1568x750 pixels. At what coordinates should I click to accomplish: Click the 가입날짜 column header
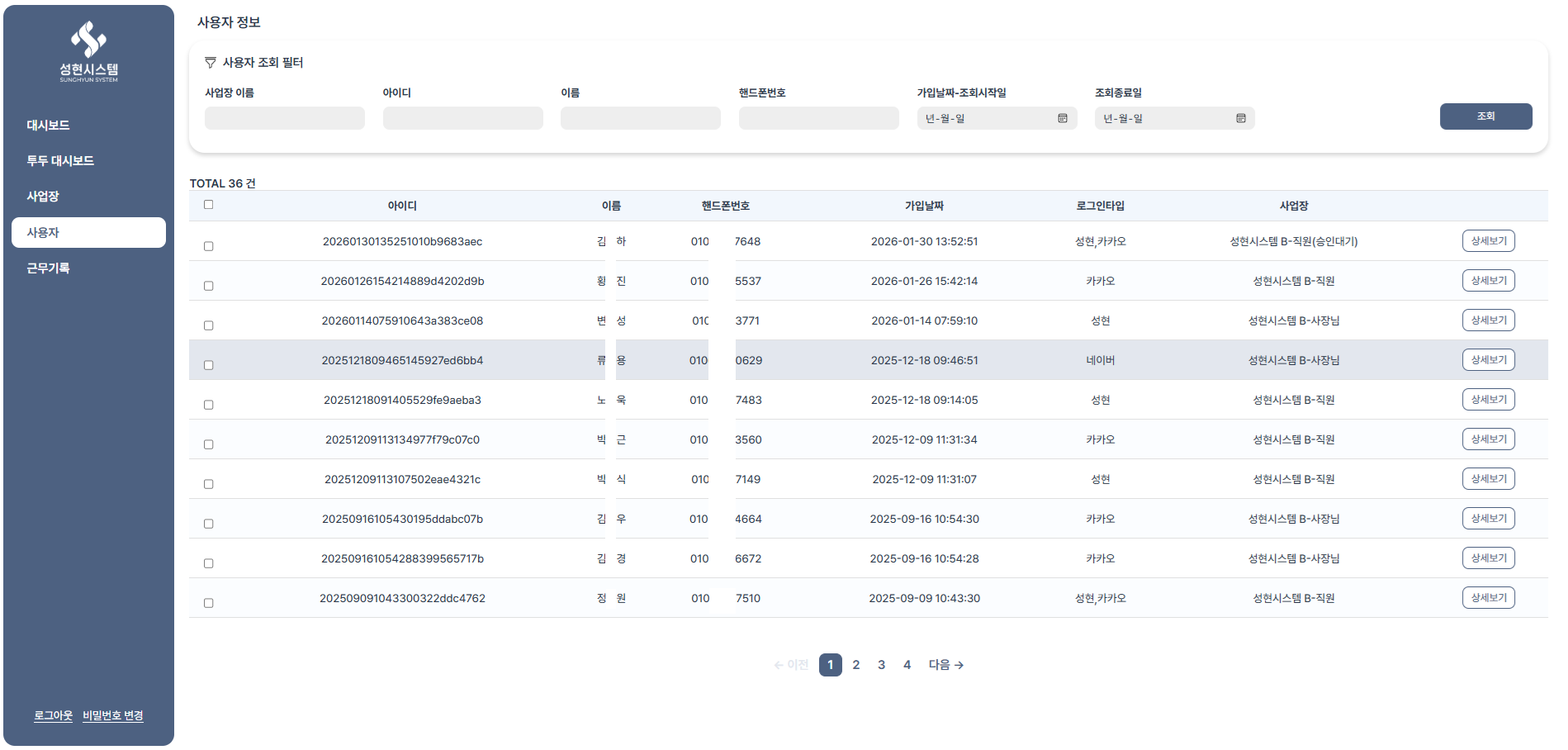(x=924, y=206)
